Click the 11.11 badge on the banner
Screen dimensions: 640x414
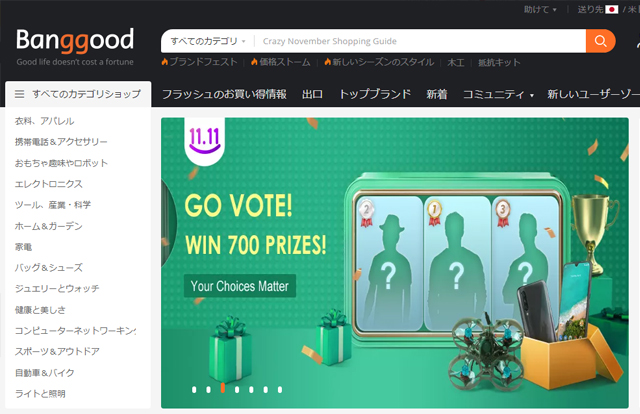(x=204, y=140)
